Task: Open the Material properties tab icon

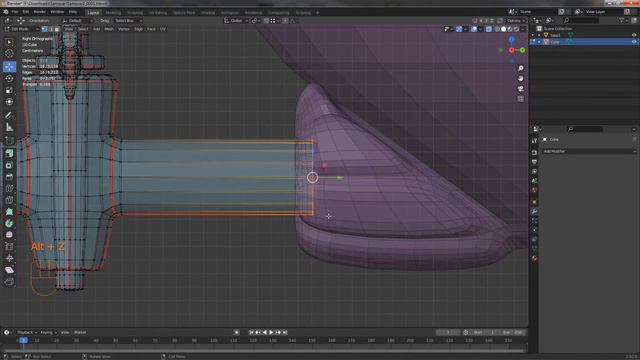Action: pos(534,258)
